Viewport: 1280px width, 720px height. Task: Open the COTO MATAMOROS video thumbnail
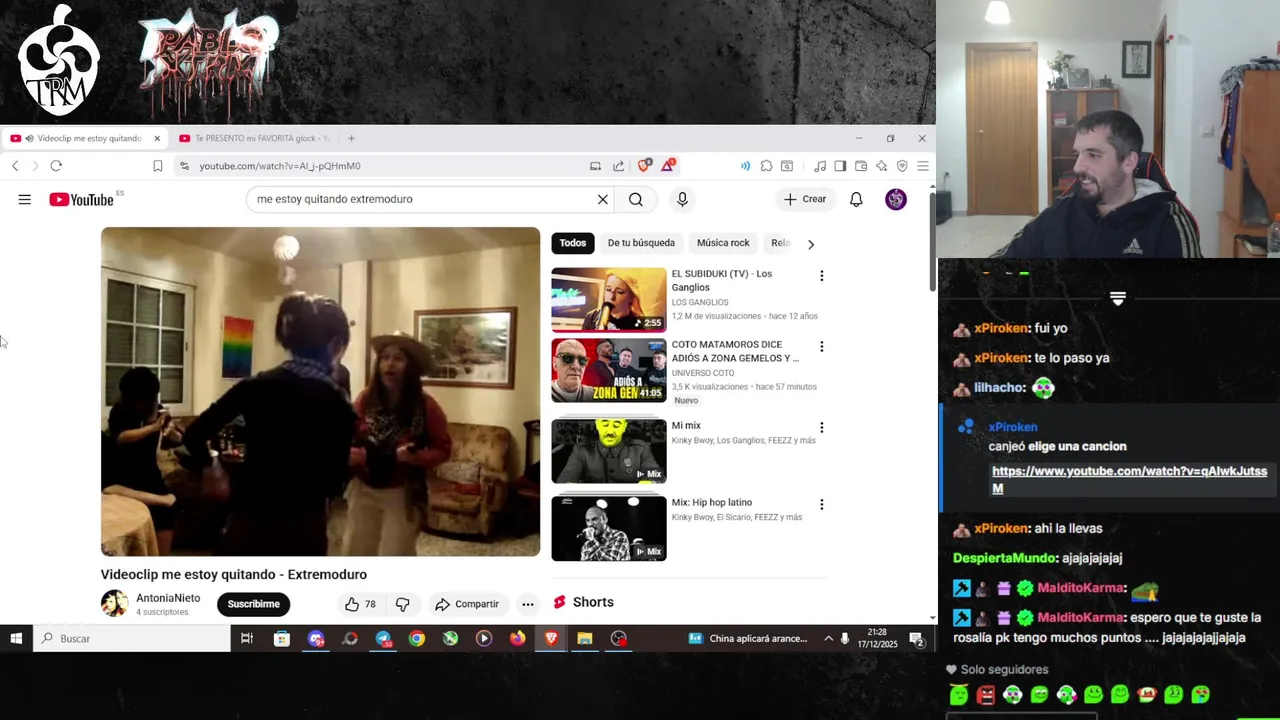coord(608,370)
